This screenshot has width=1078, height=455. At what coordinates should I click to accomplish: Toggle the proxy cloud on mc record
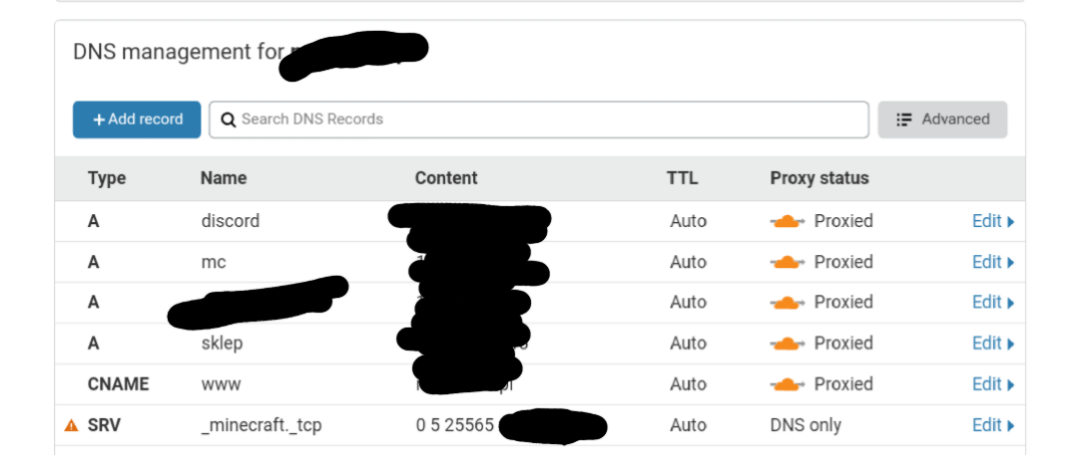tap(788, 262)
